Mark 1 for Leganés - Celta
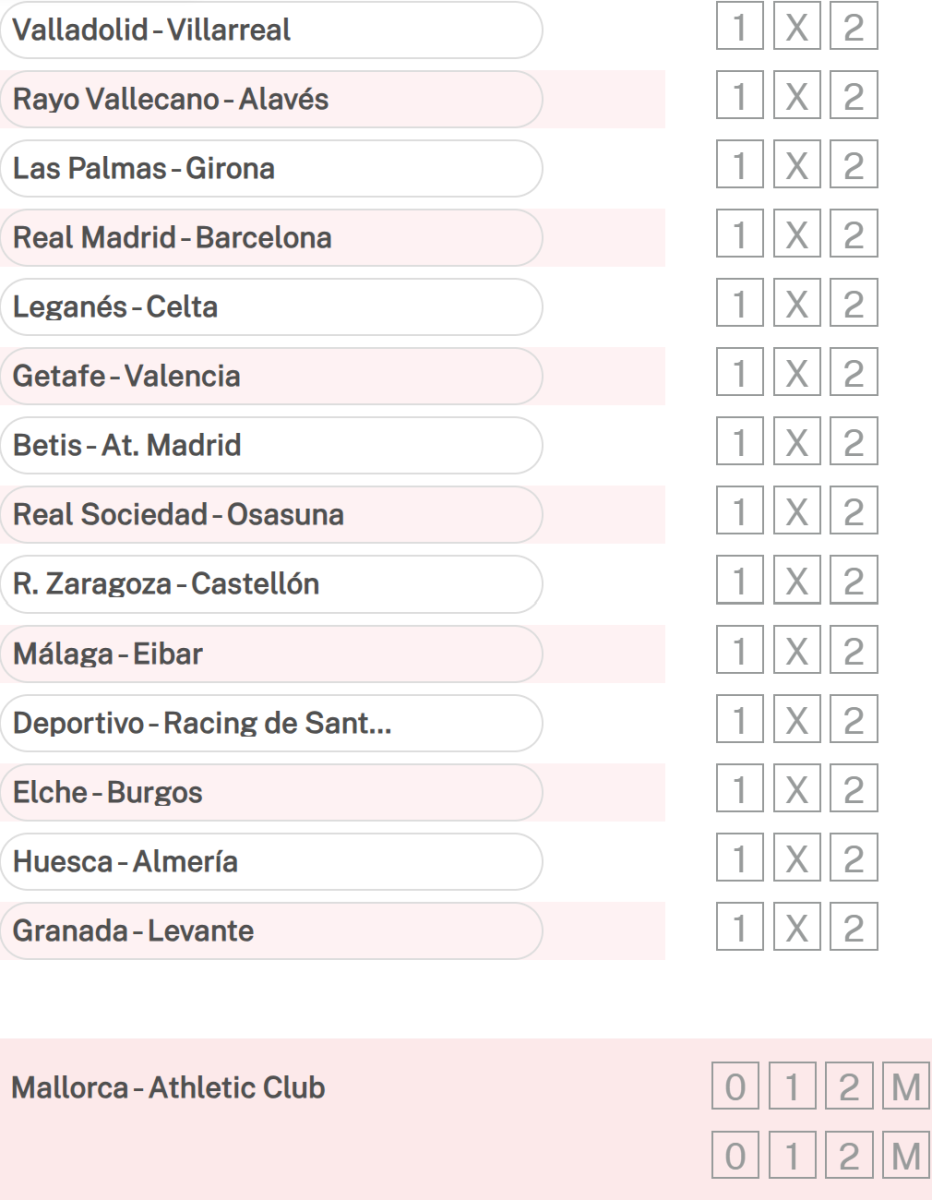Image resolution: width=932 pixels, height=1200 pixels. pos(739,308)
